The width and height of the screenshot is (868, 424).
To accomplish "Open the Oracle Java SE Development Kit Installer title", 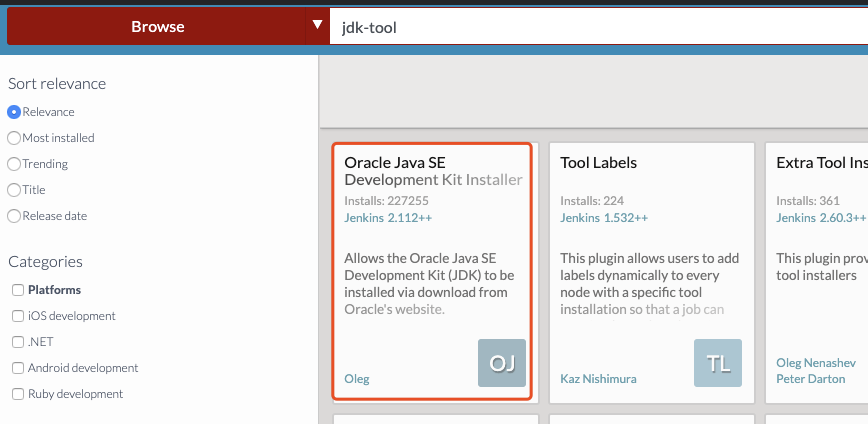I will pos(433,171).
